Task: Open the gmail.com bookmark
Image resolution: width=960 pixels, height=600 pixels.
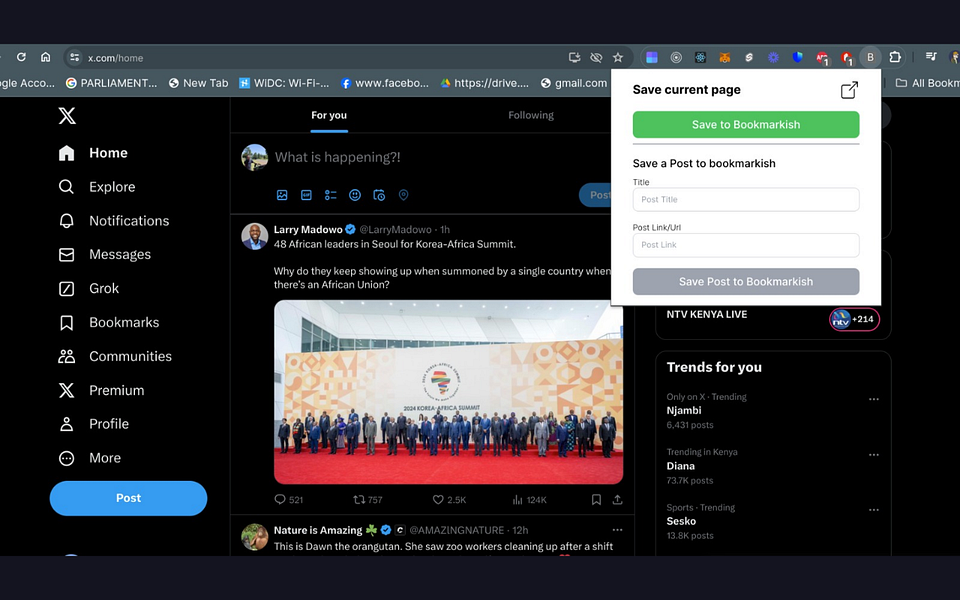Action: [574, 83]
